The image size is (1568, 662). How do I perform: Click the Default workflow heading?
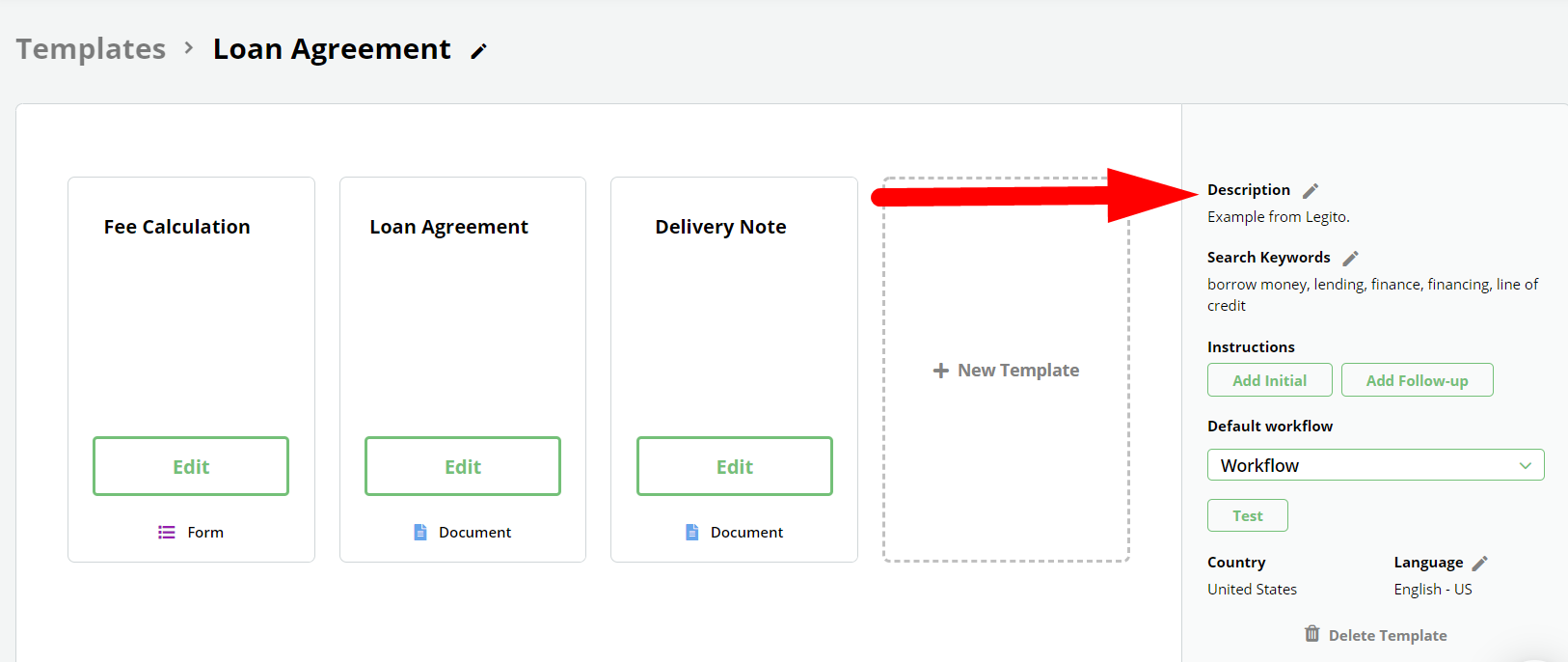(x=1270, y=427)
